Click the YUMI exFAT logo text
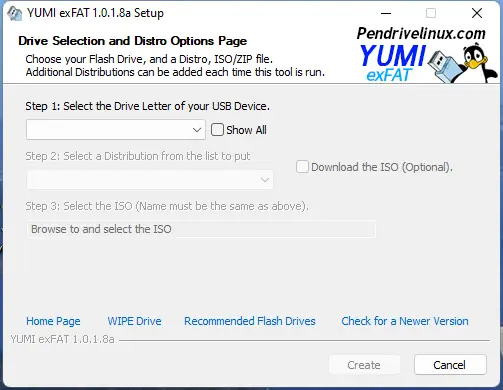This screenshot has height=390, width=503. coord(392,63)
